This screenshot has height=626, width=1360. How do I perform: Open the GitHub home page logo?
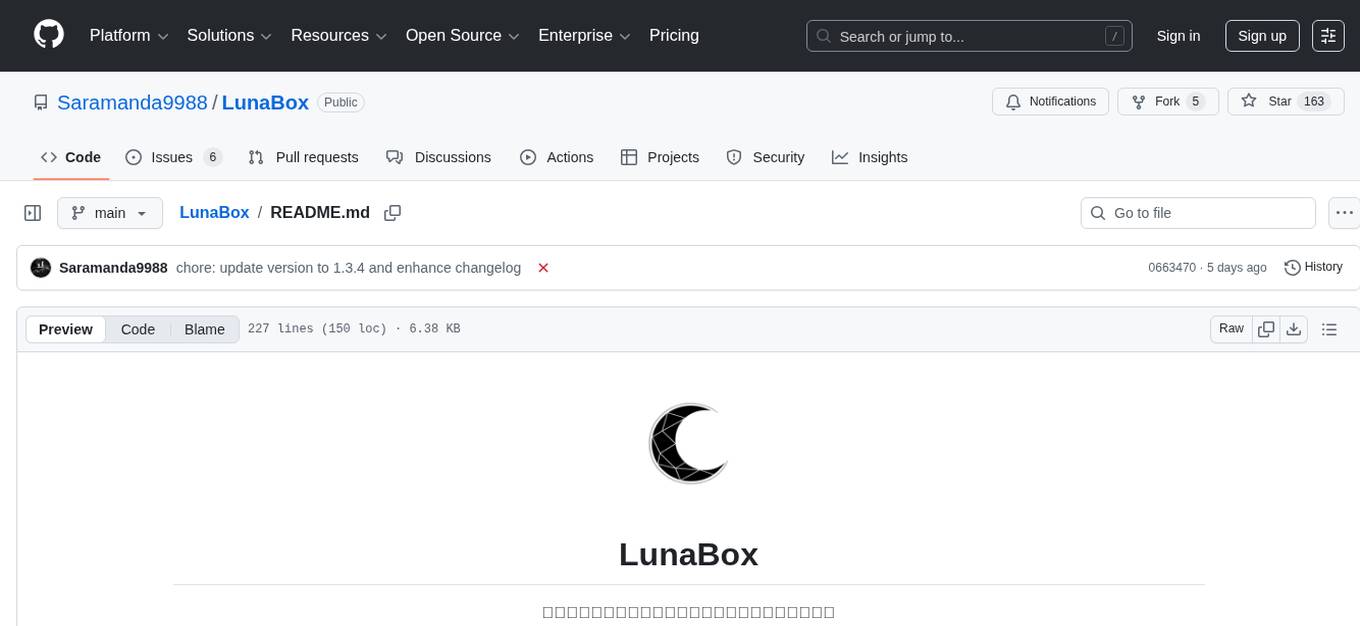tap(48, 35)
